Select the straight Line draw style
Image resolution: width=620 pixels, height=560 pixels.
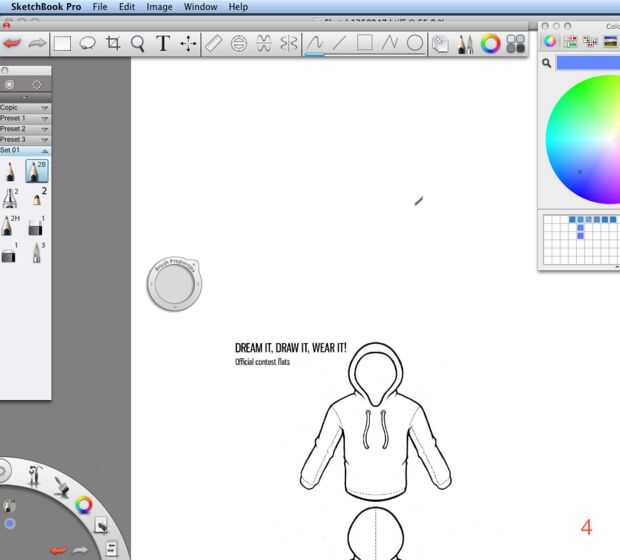click(x=339, y=43)
